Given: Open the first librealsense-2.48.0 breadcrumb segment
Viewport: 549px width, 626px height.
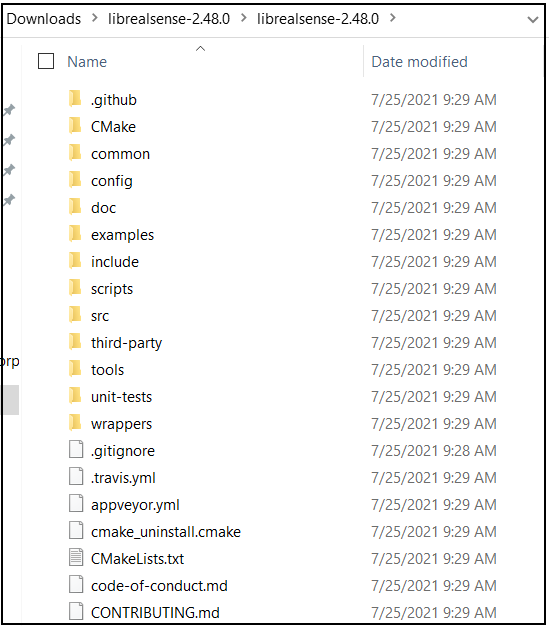Looking at the screenshot, I should coord(169,19).
